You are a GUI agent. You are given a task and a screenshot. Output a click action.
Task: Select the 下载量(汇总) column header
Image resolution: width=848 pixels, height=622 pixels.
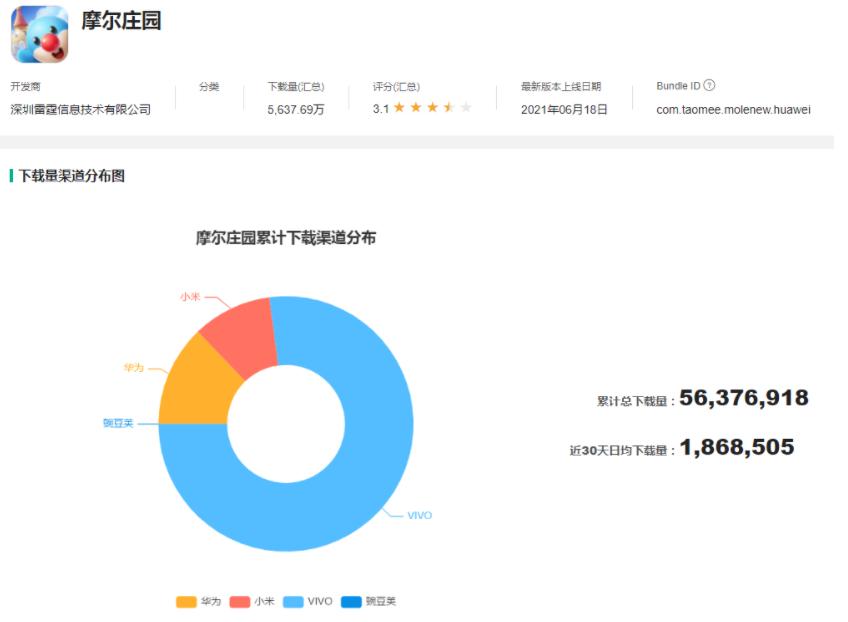pos(295,86)
